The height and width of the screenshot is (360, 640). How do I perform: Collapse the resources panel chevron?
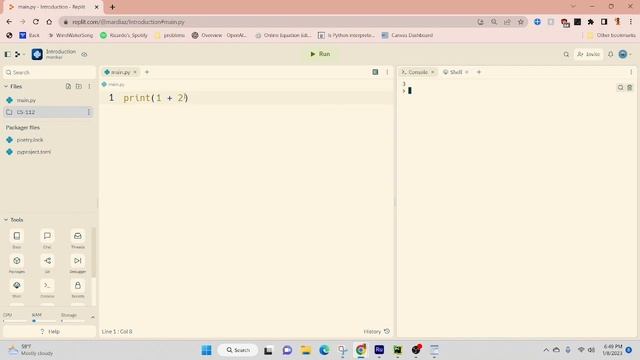pos(93,317)
